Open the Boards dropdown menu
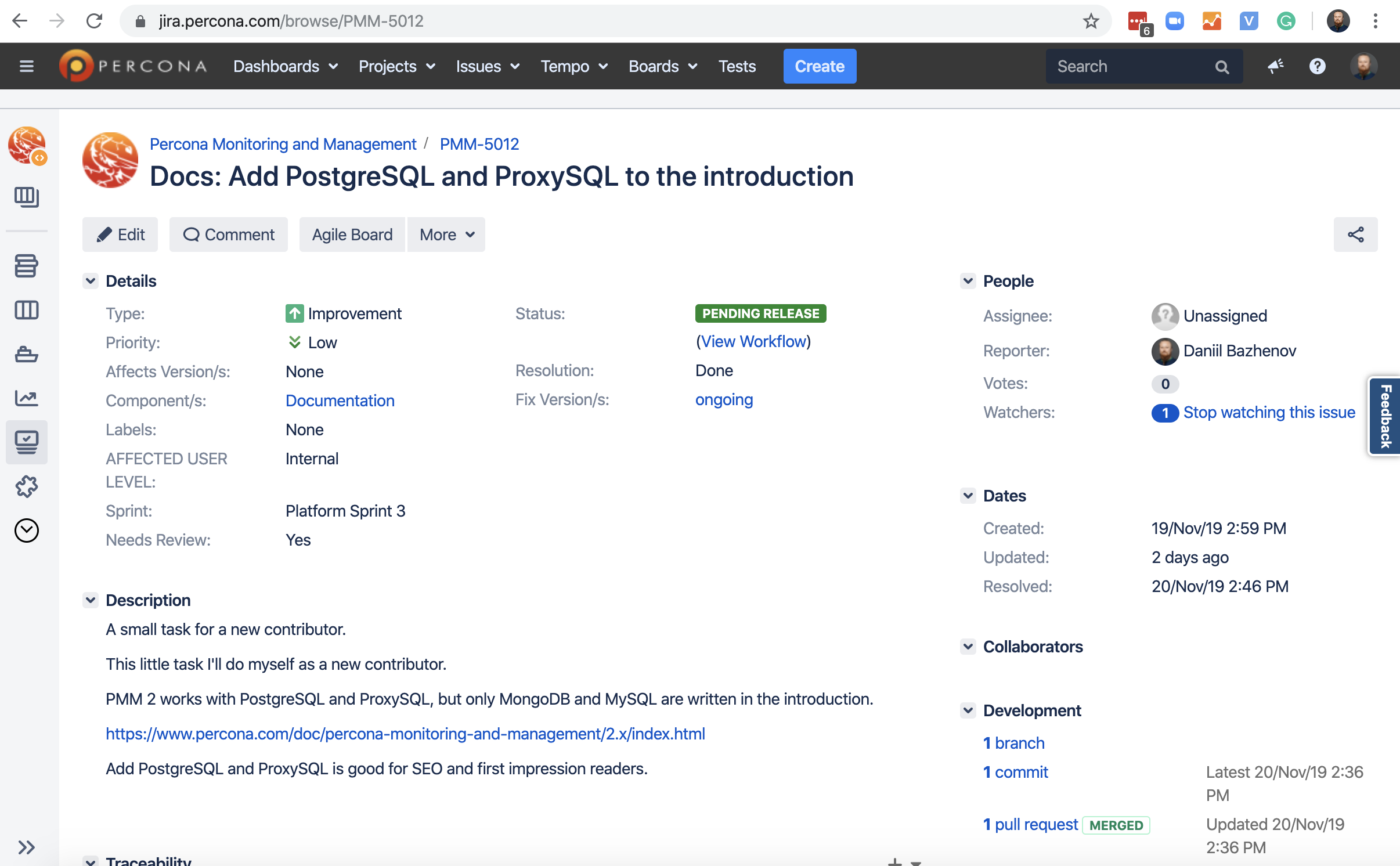This screenshot has width=1400, height=866. point(663,66)
